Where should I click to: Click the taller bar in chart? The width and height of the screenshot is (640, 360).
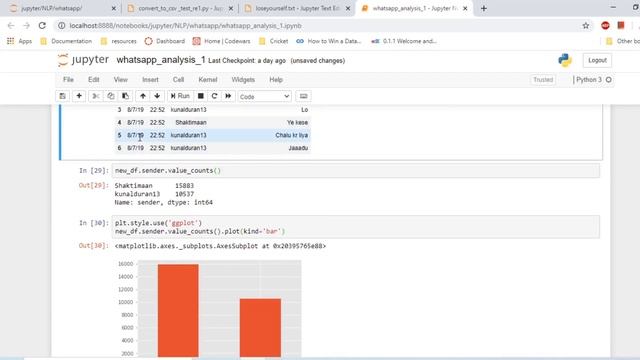178,310
